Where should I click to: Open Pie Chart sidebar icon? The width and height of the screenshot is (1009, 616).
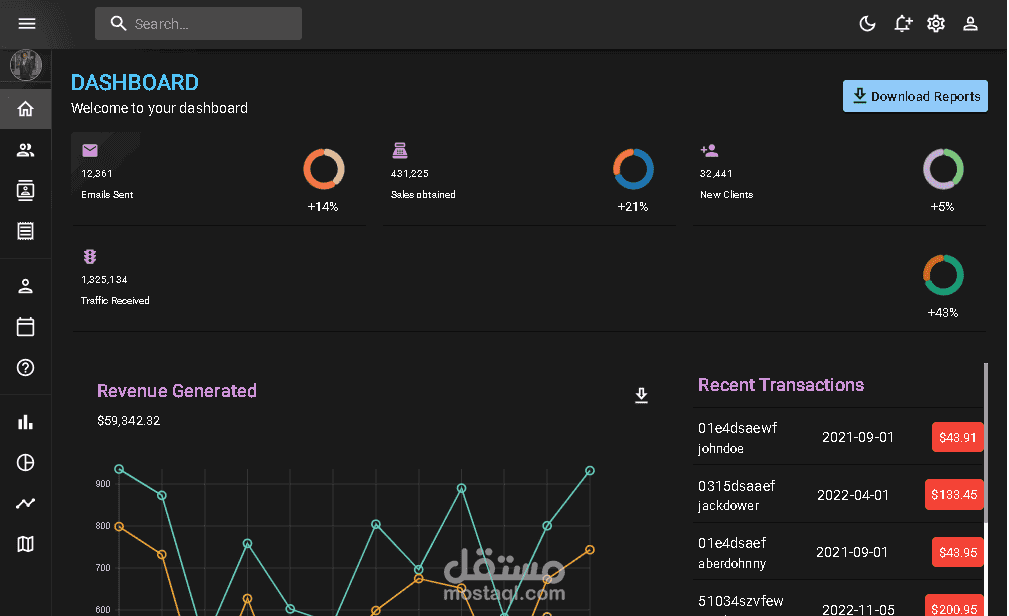pos(26,463)
